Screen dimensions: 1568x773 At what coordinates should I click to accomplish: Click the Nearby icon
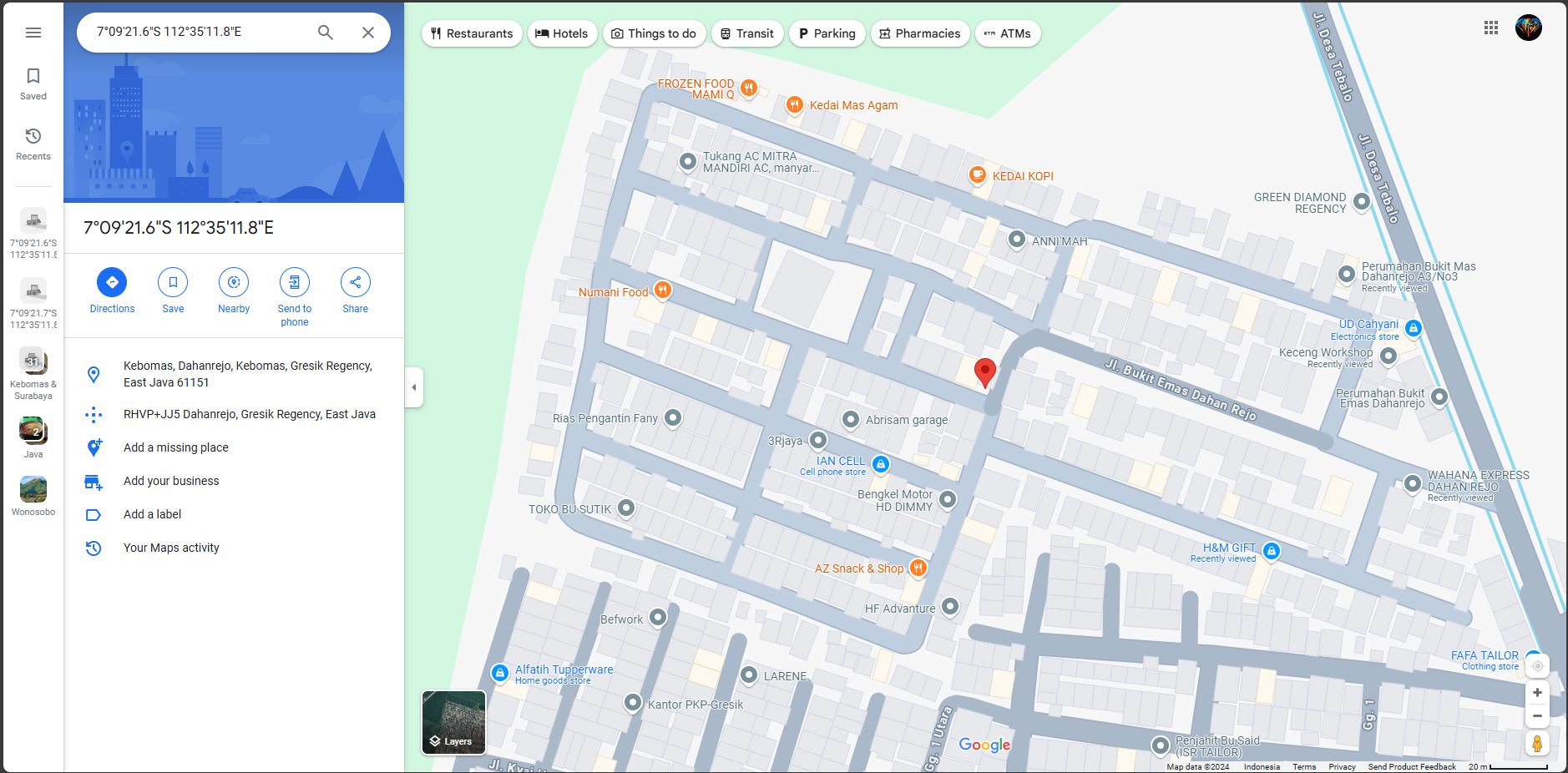[x=234, y=283]
